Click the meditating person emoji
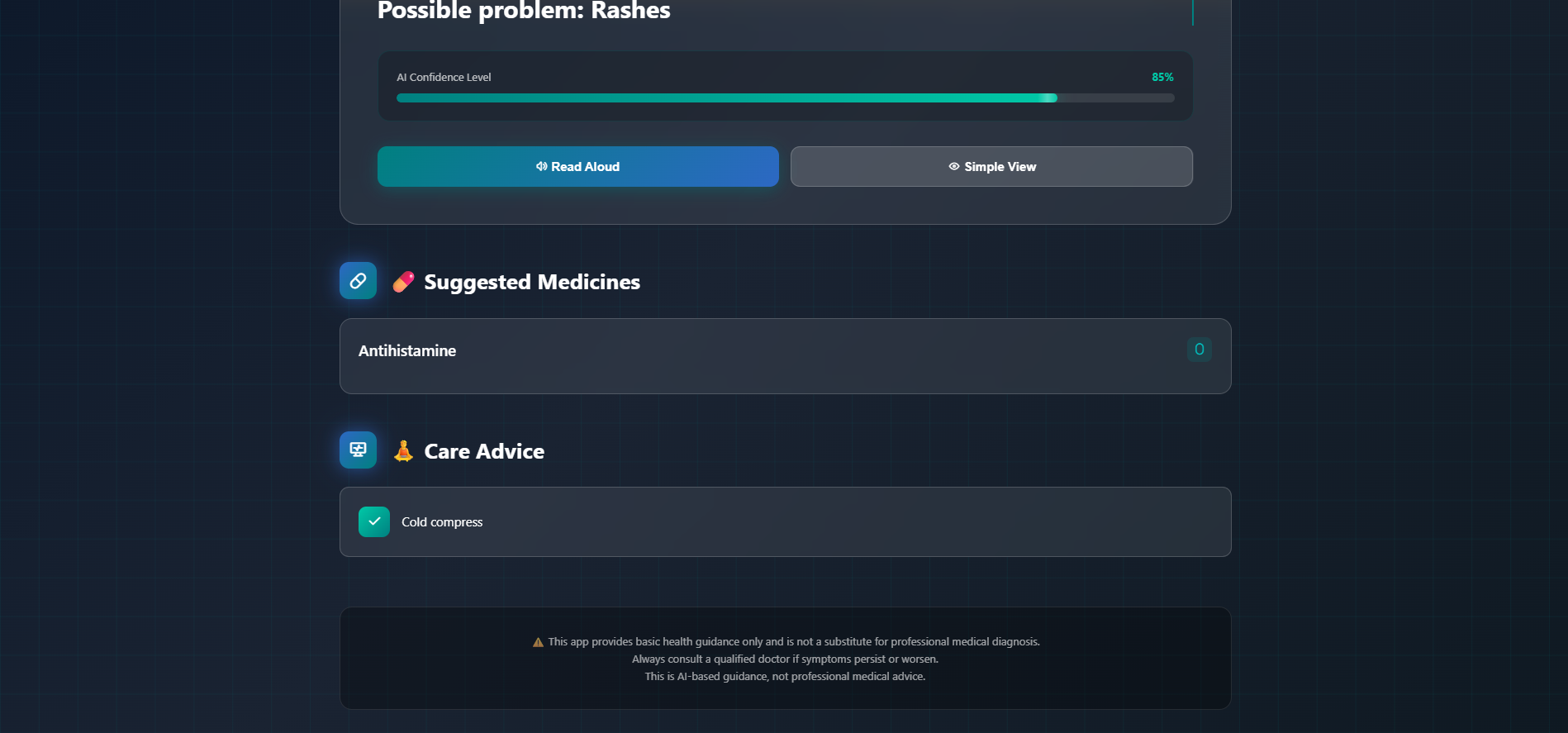 pyautogui.click(x=403, y=451)
